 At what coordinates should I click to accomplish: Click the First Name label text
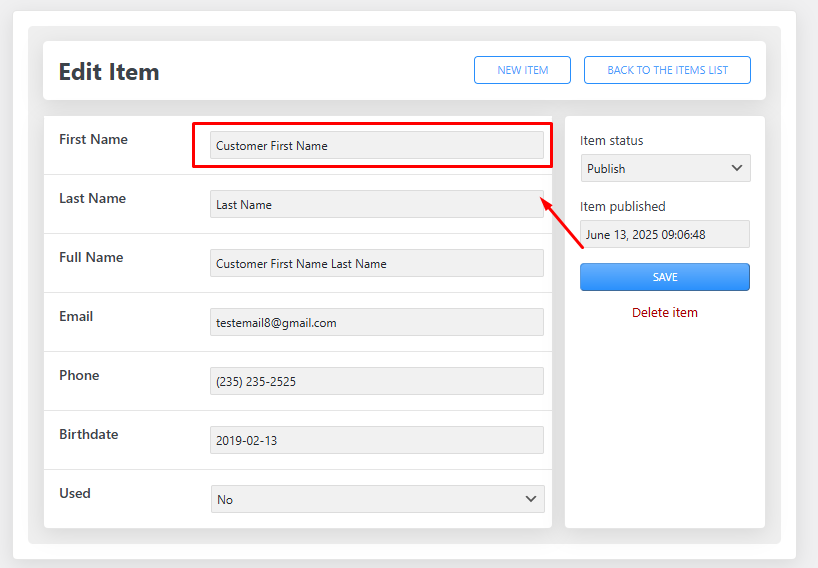(x=93, y=140)
